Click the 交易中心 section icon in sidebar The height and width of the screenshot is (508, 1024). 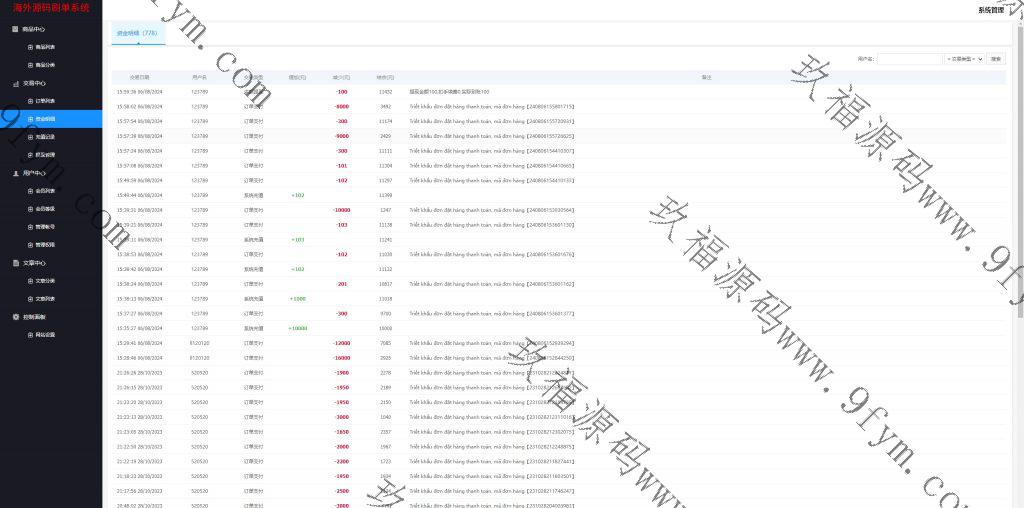15,84
